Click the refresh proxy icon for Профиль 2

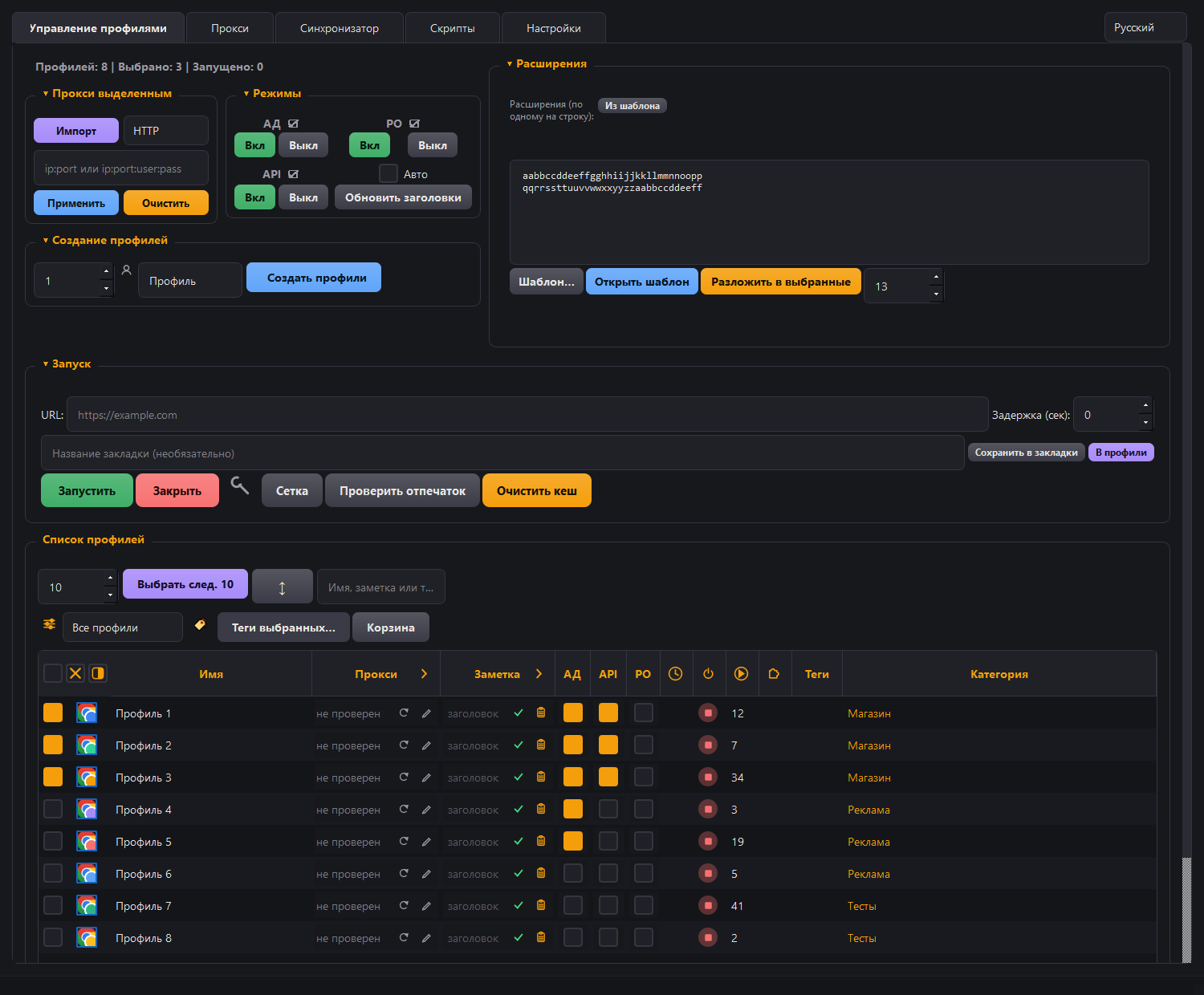[404, 745]
